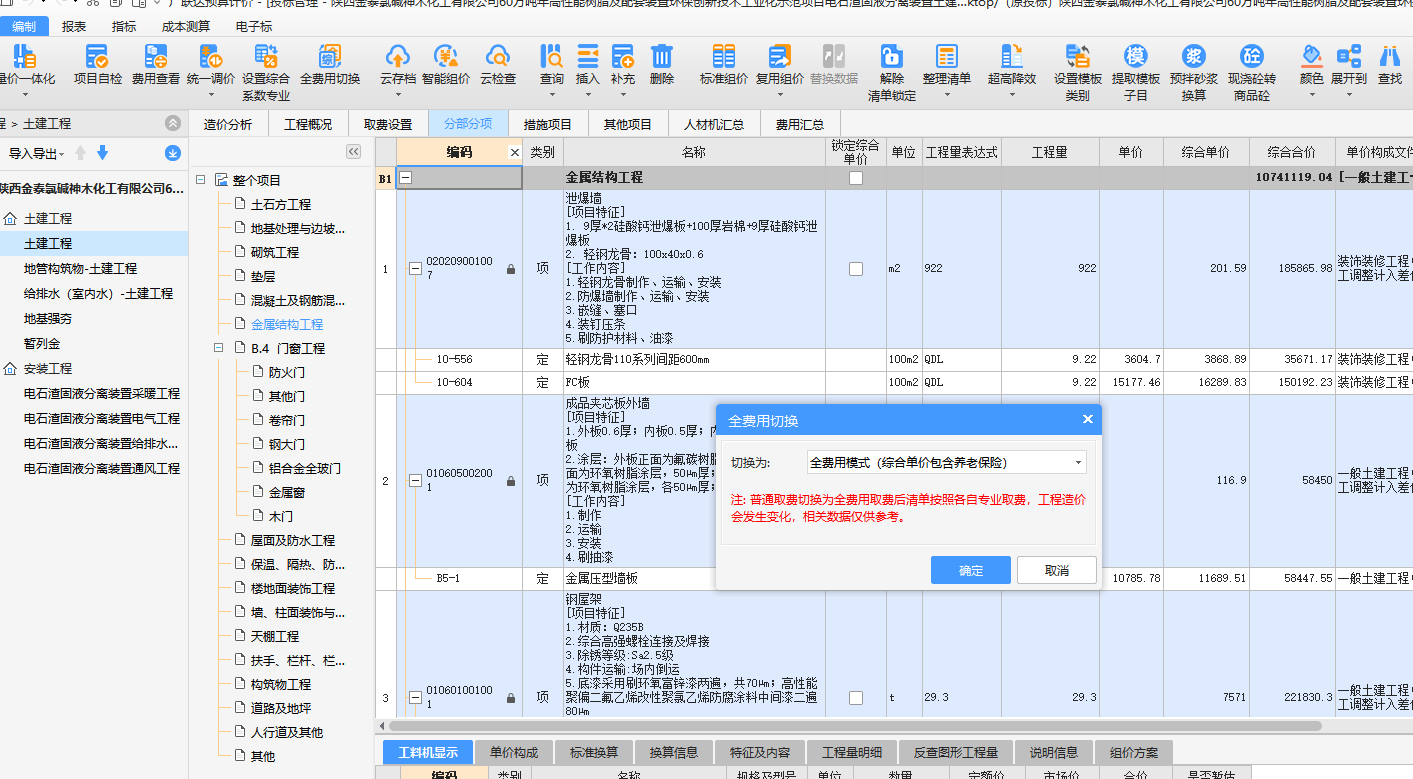Collapse the B1 金属结构工程 section row
The image size is (1413, 779).
pyautogui.click(x=405, y=178)
